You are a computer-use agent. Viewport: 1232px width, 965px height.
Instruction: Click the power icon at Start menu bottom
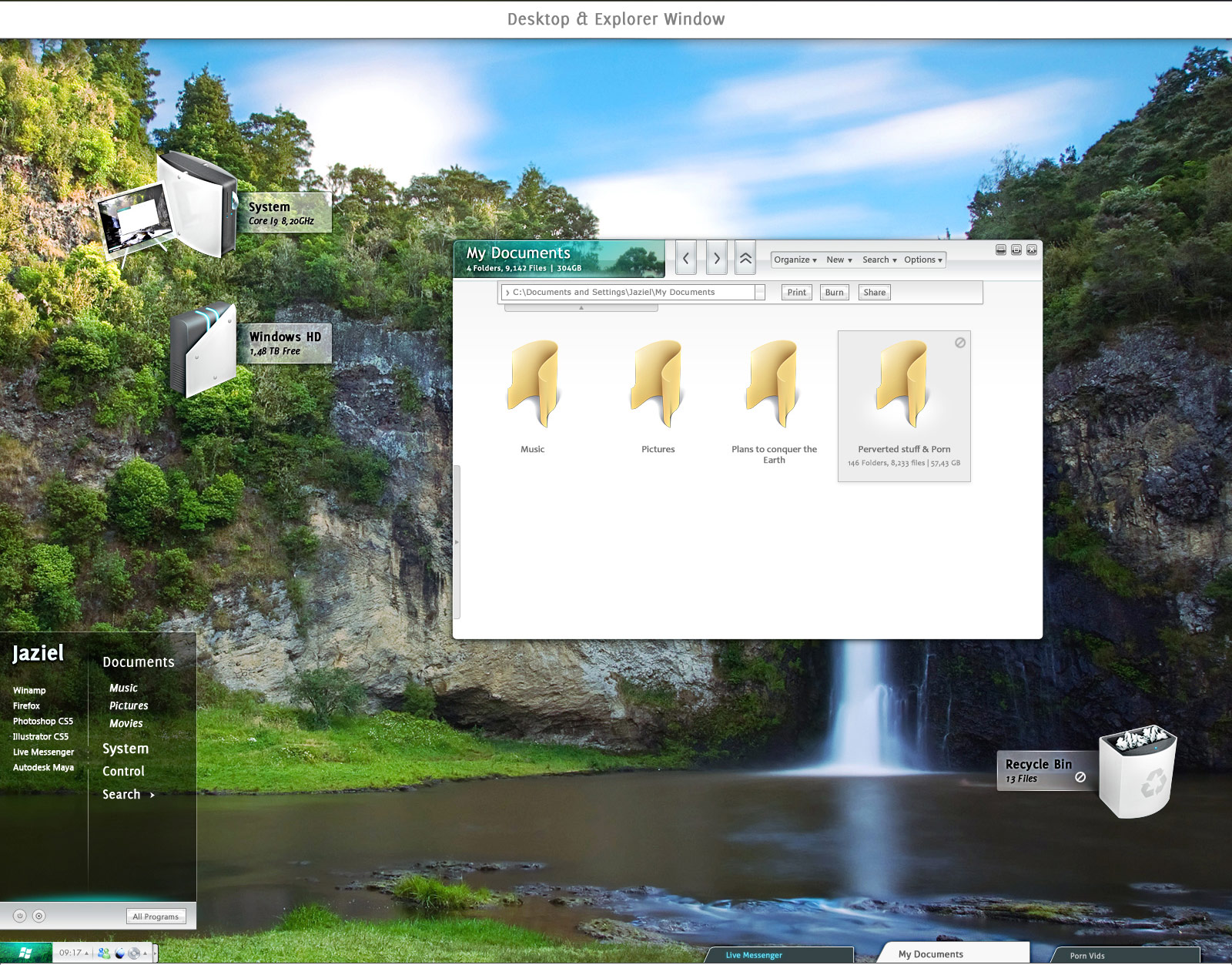[x=19, y=917]
